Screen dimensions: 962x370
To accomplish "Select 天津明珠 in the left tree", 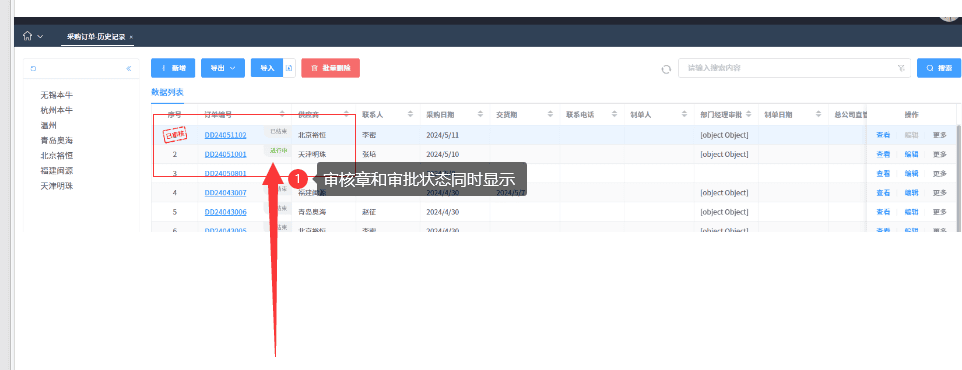I will coord(56,185).
